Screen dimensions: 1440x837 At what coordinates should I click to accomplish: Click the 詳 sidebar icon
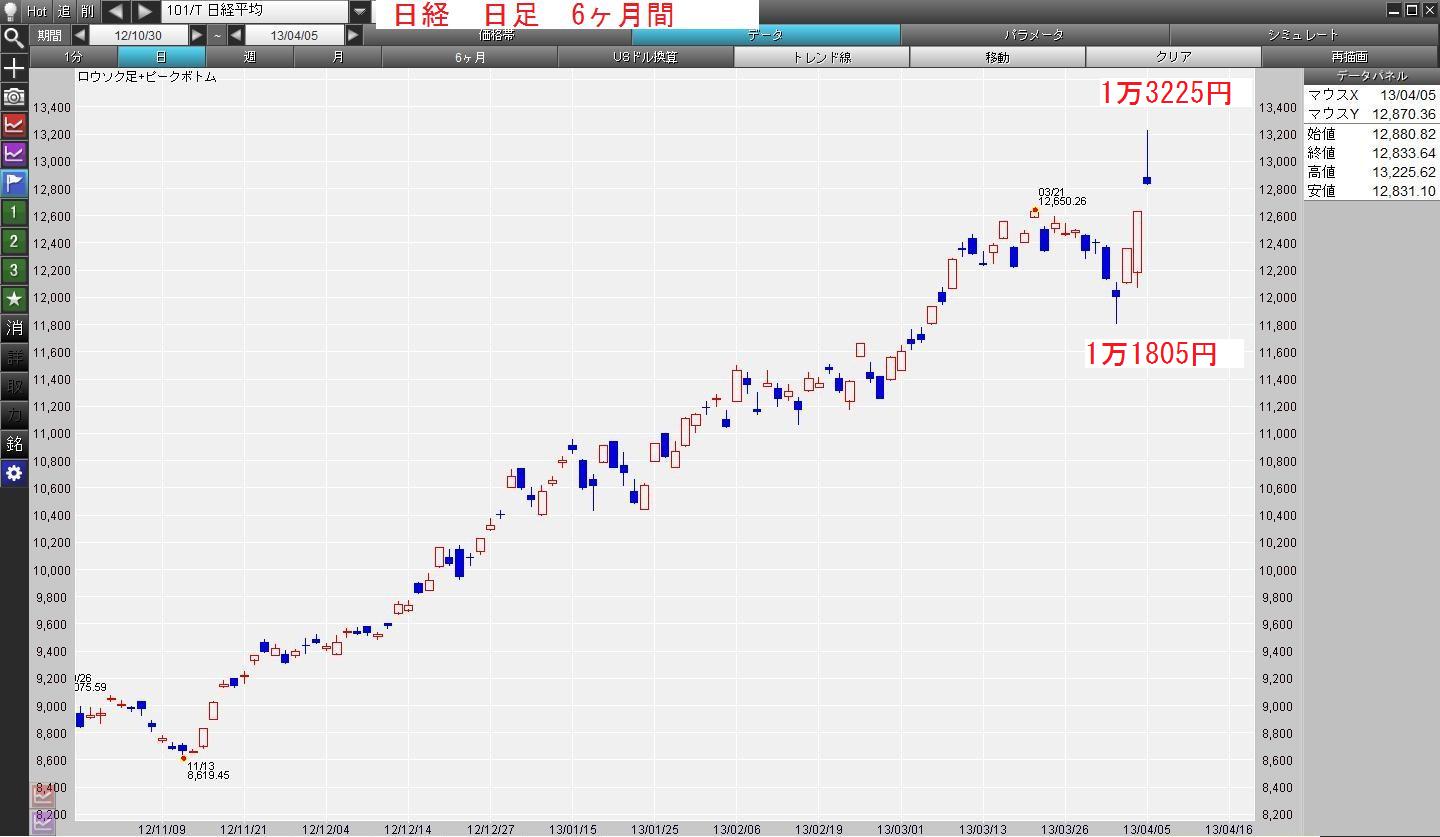14,357
